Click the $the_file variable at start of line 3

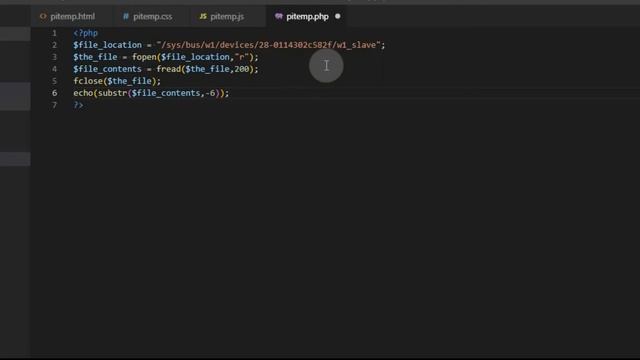click(x=95, y=57)
